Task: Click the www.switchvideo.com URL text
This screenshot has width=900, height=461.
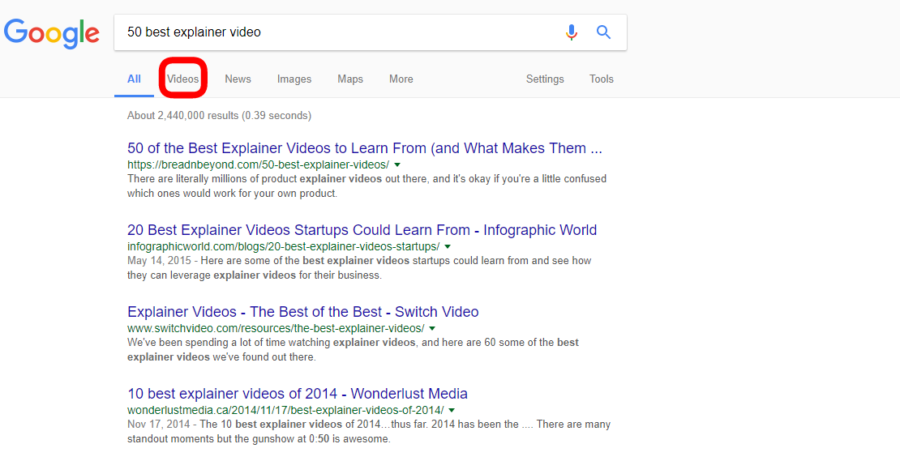Action: click(x=276, y=329)
